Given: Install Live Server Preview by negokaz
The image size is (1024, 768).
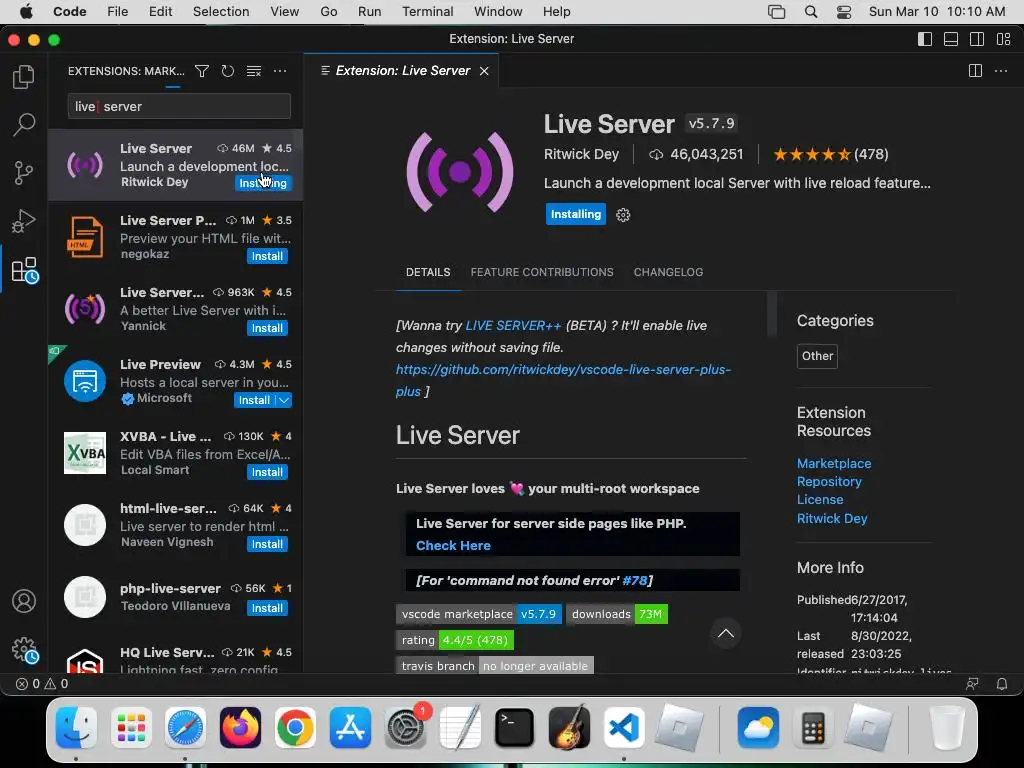Looking at the screenshot, I should pos(267,256).
